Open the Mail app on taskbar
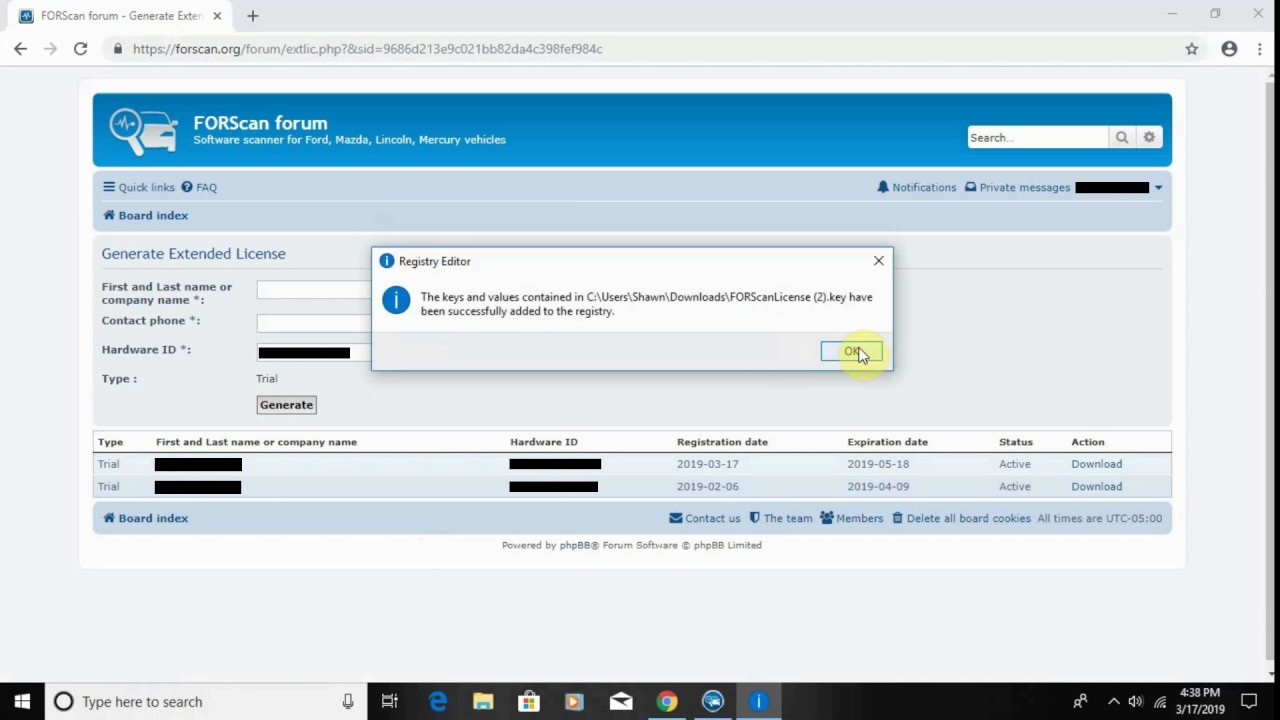 (621, 702)
